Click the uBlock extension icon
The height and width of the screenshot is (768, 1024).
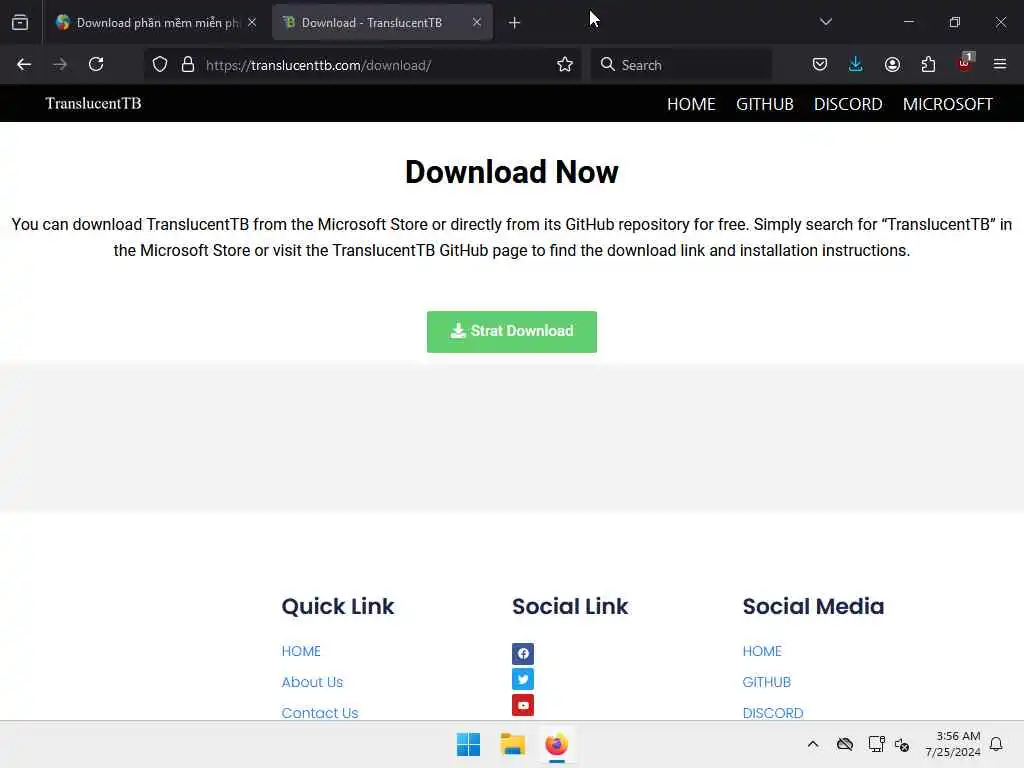pos(965,63)
